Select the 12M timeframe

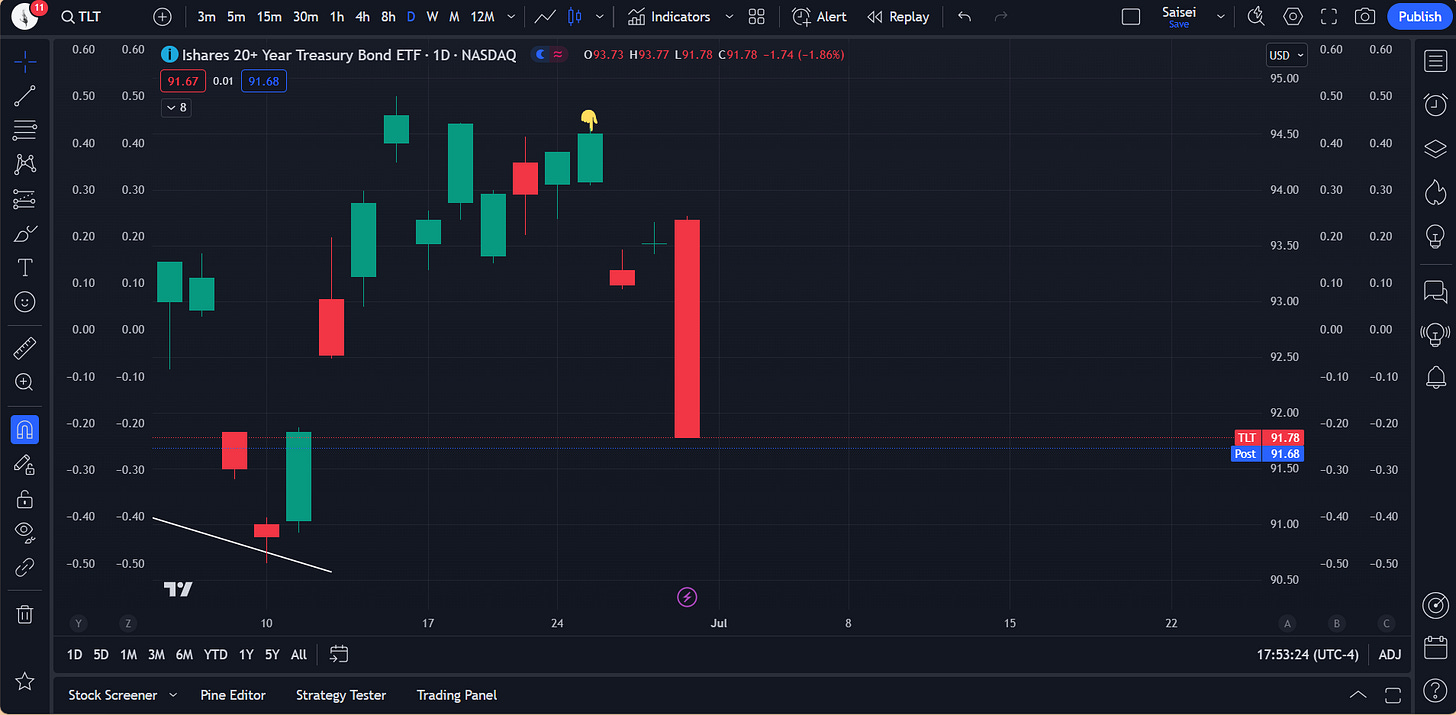pos(482,17)
